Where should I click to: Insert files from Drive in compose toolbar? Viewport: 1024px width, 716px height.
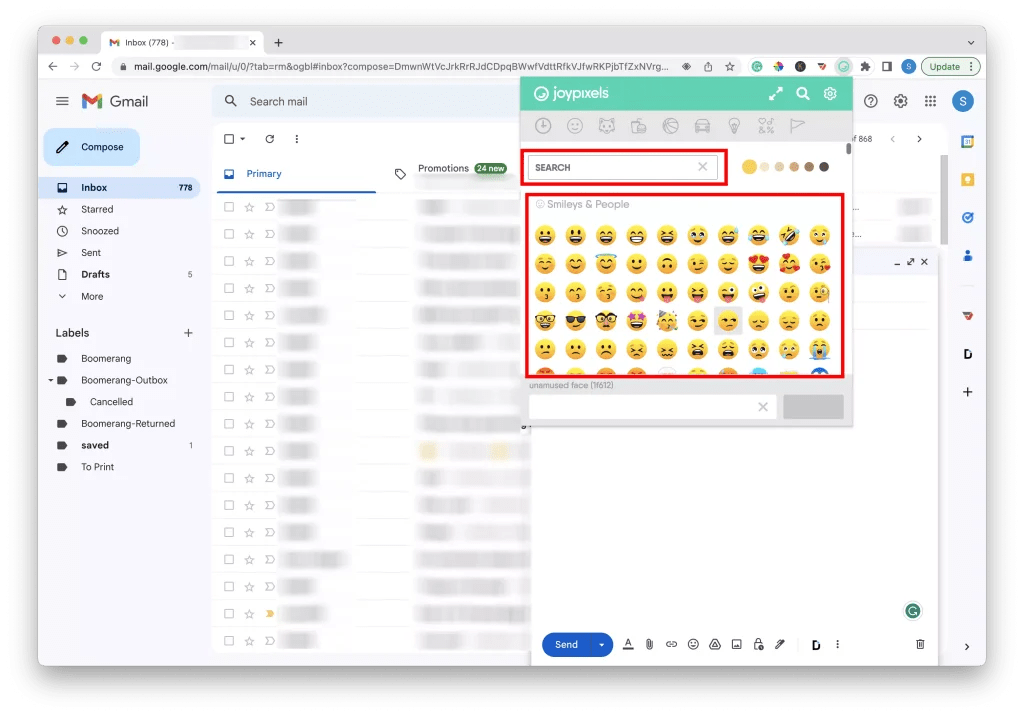coord(714,644)
